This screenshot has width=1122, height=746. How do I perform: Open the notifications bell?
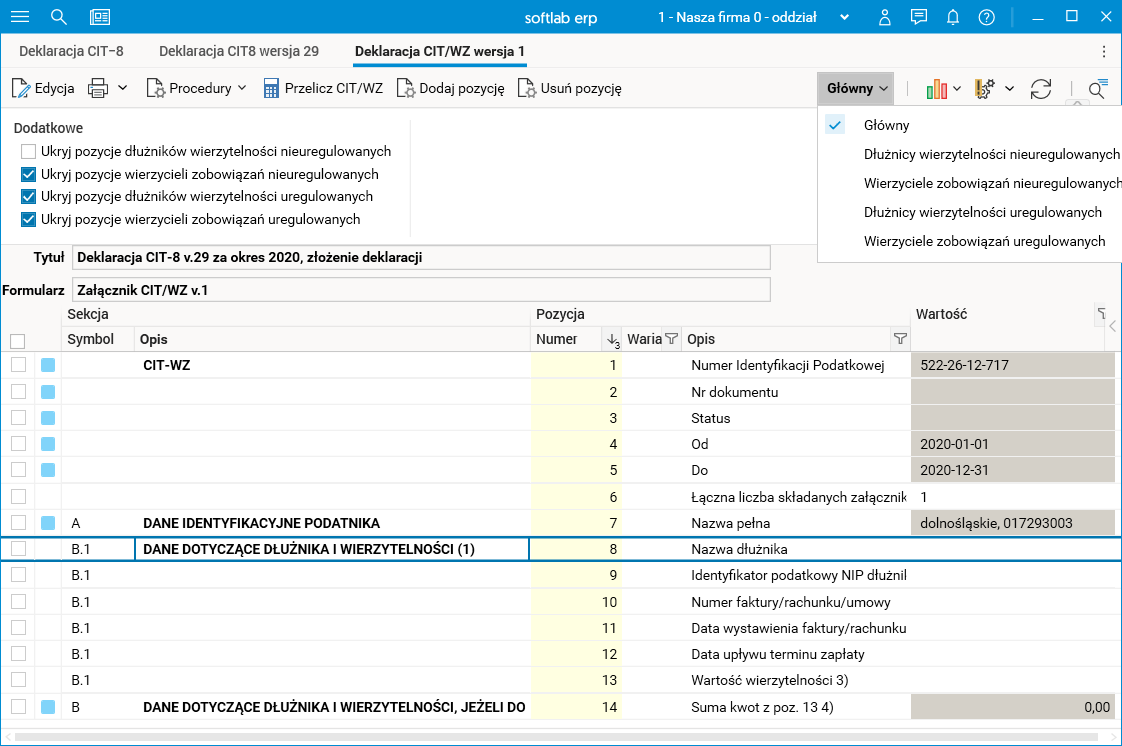coord(953,17)
